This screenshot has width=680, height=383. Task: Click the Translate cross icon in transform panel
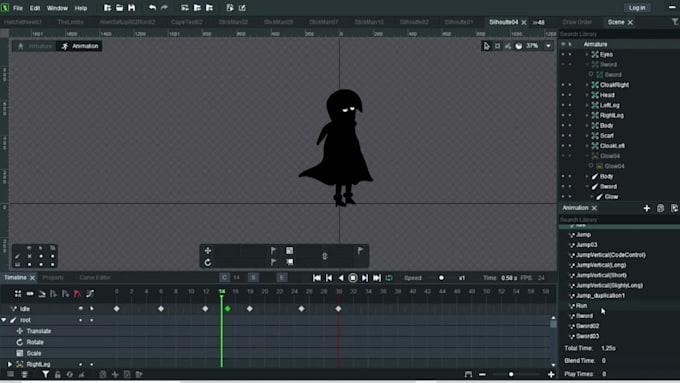(208, 251)
